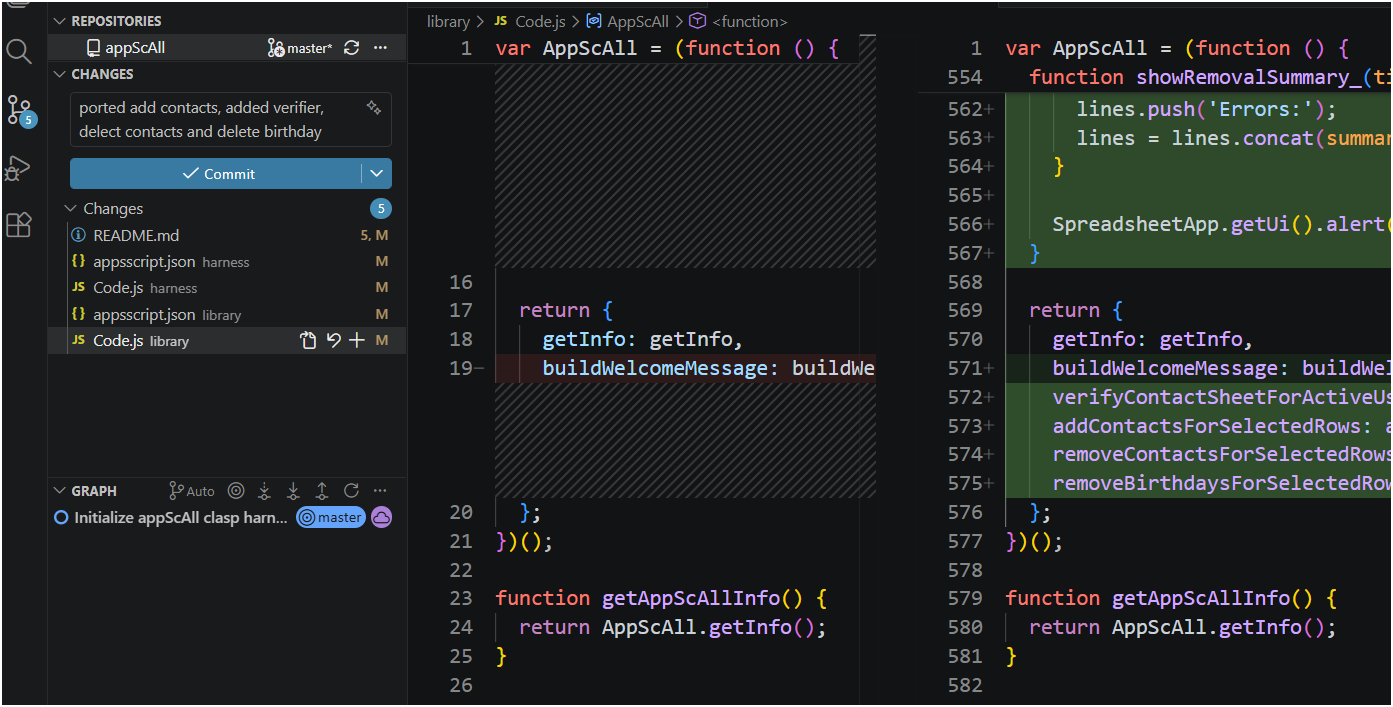The image size is (1393, 707).
Task: Open appsscript.json library change
Action: 227,315
